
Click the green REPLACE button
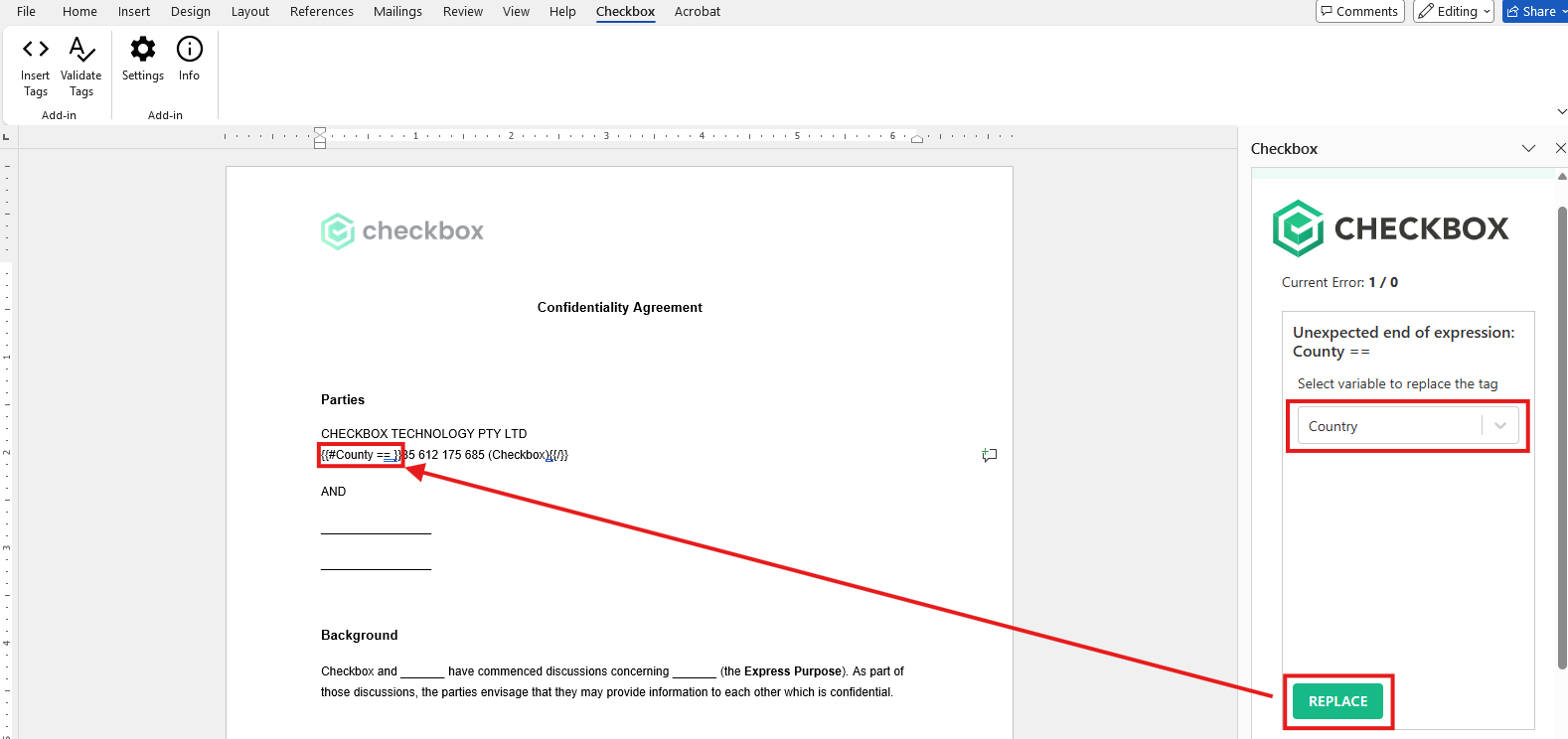[1337, 701]
